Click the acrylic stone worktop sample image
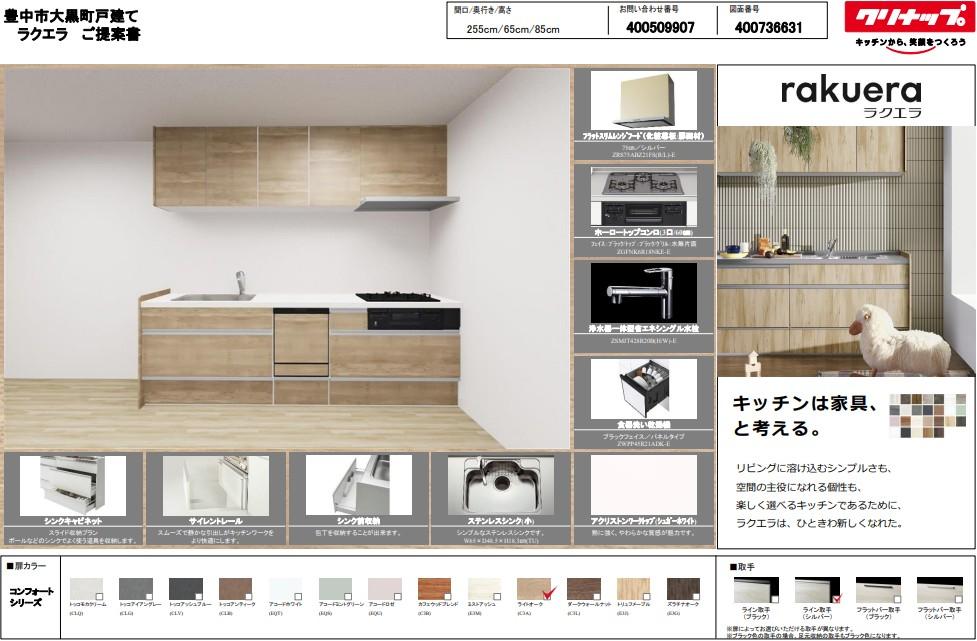The image size is (977, 641). (x=642, y=485)
